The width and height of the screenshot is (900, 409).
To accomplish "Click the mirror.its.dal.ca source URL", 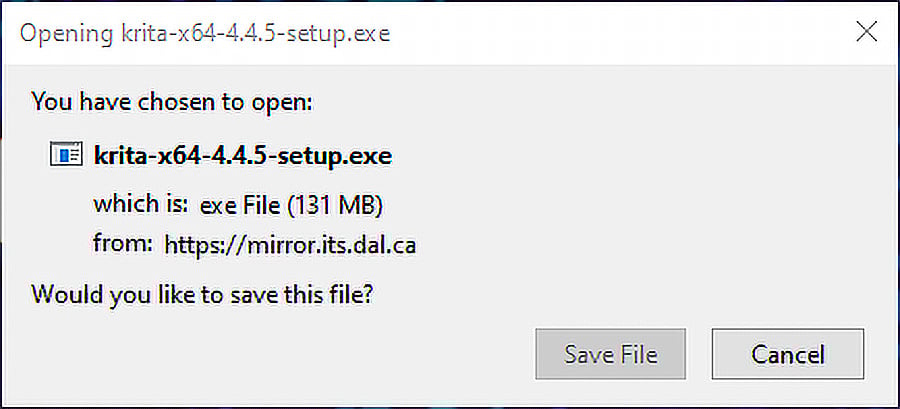I will [x=290, y=246].
